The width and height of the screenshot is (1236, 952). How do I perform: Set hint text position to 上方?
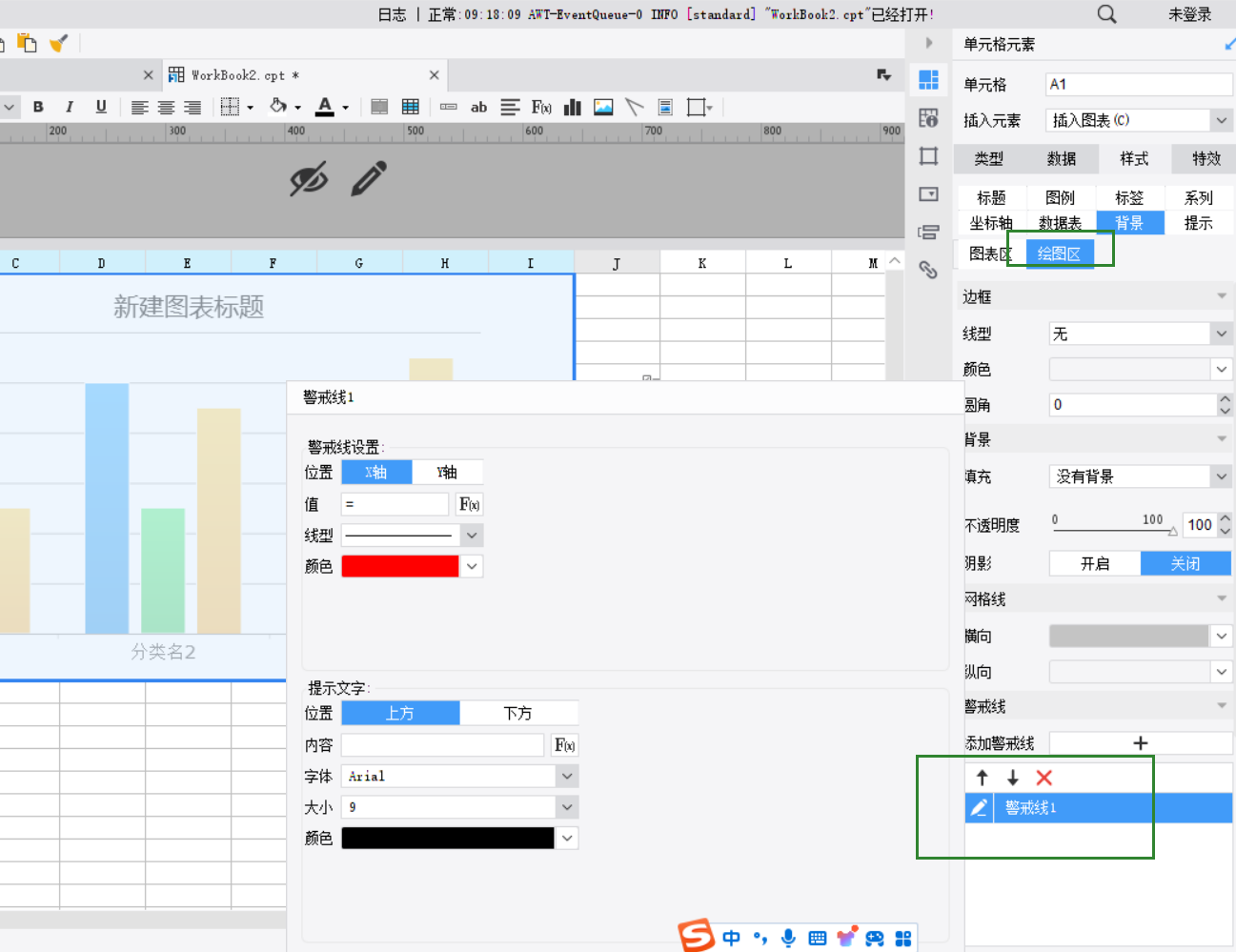point(400,713)
